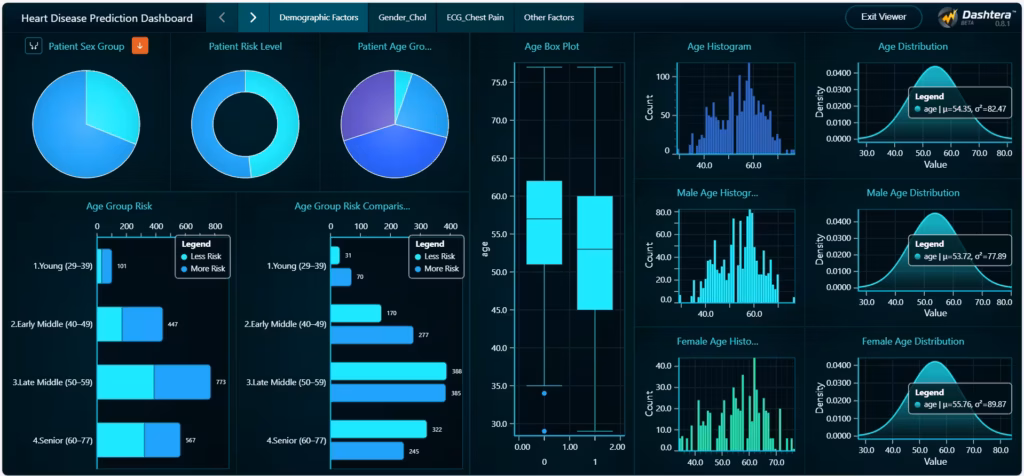This screenshot has height=476, width=1024.
Task: Go to the next dashboard page arrow
Action: (x=253, y=17)
